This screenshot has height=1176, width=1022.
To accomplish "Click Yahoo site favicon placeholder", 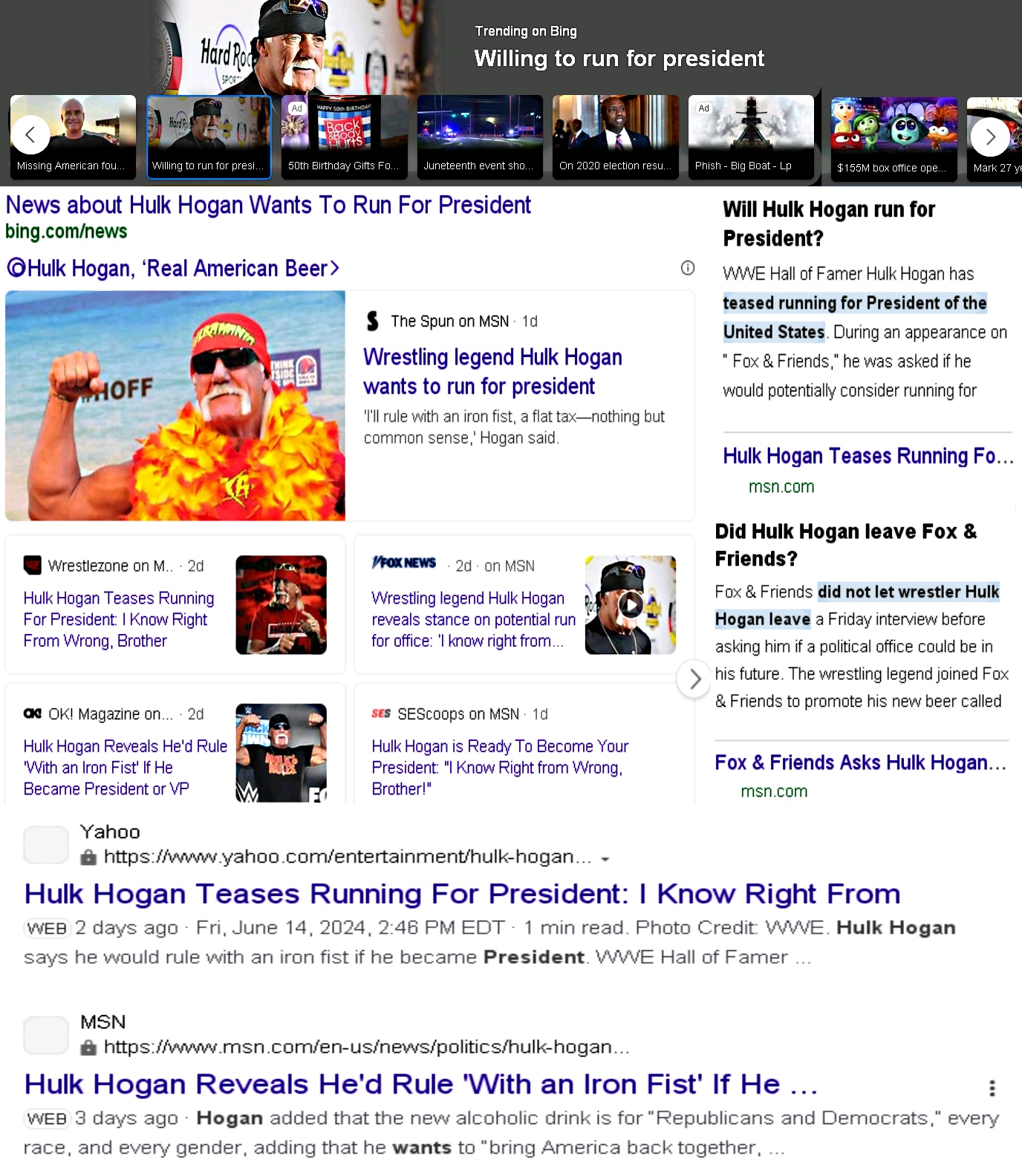I will [x=46, y=845].
